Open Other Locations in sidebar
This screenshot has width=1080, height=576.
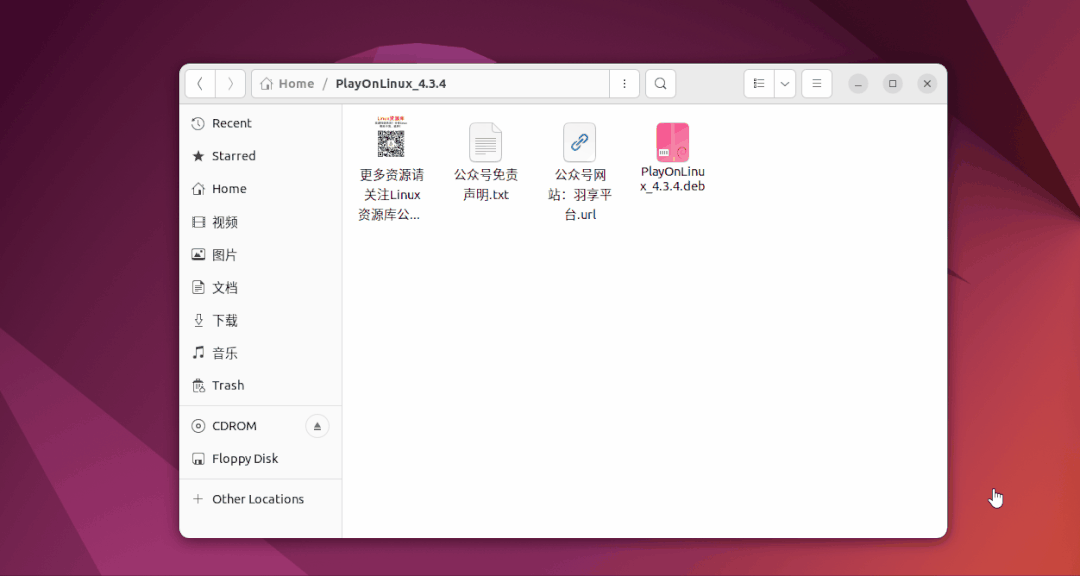260,499
